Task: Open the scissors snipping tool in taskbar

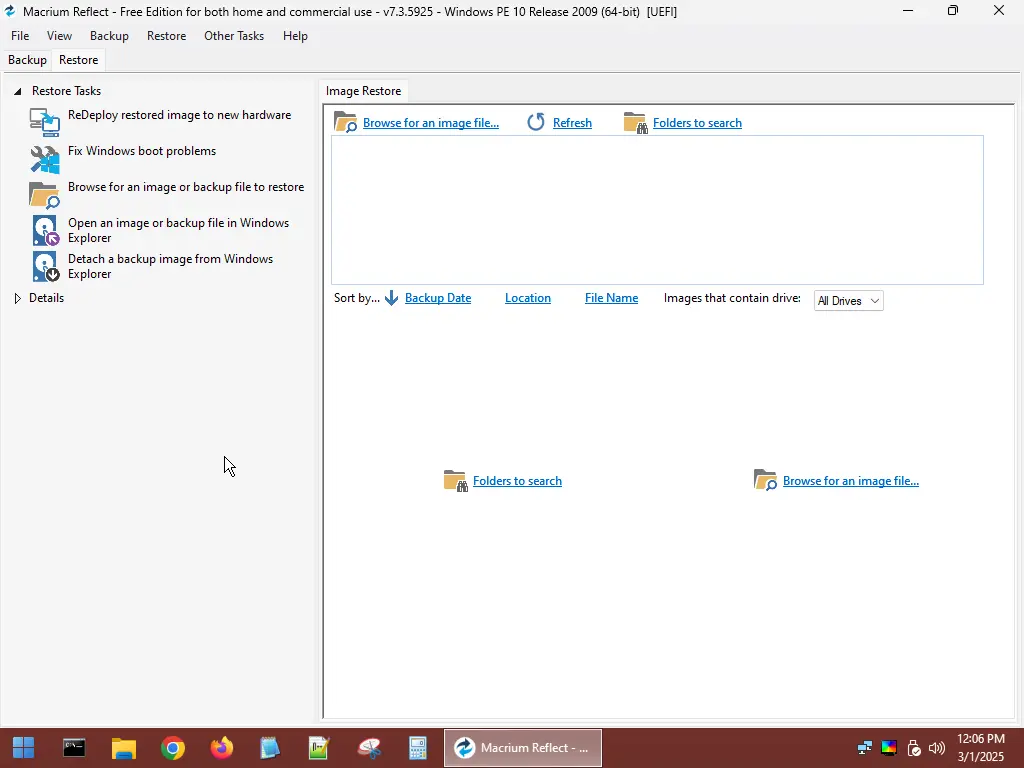Action: click(370, 748)
